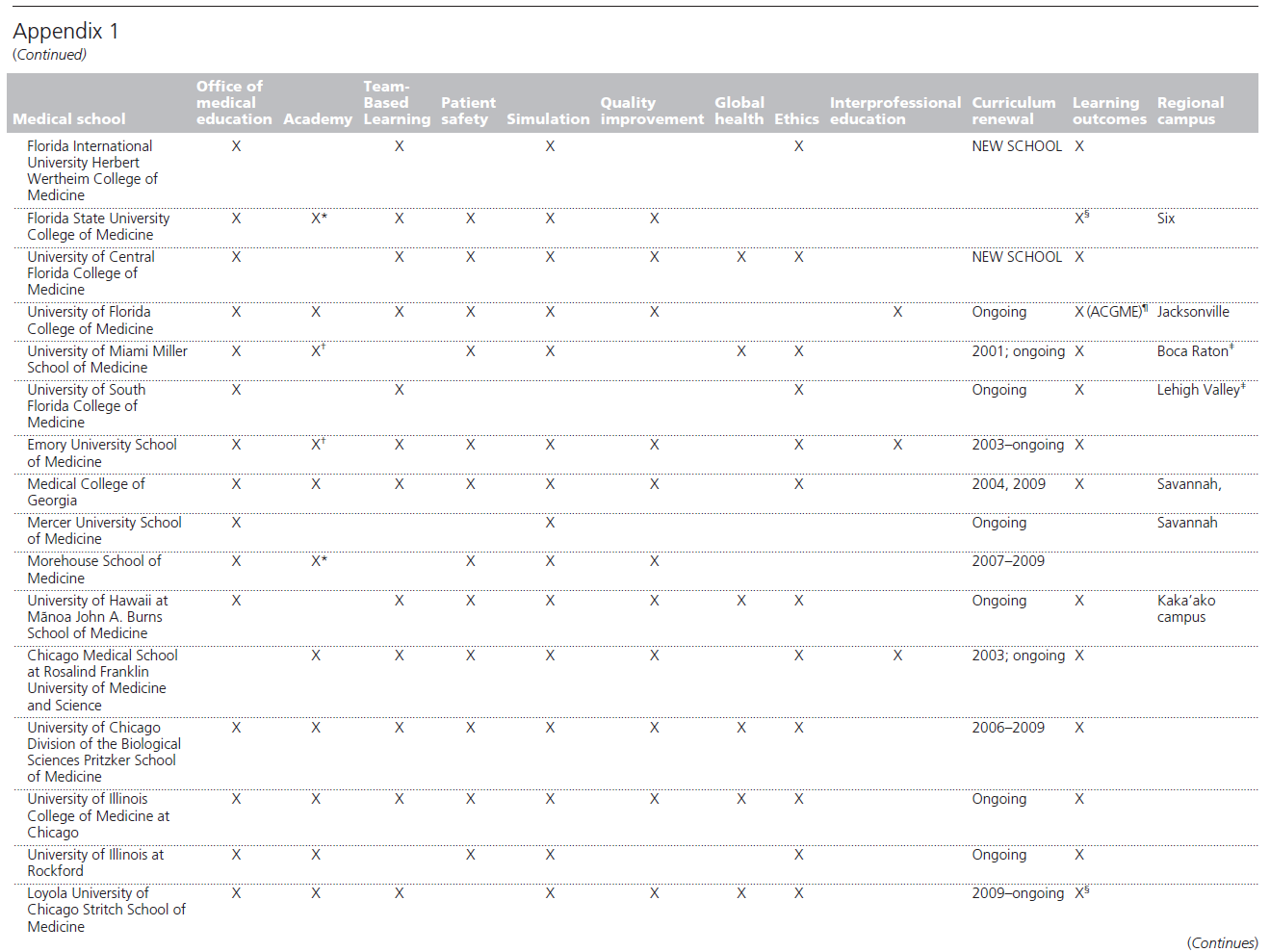Click Savannah campus in Mercer University row
The image size is (1270, 952).
(1187, 523)
